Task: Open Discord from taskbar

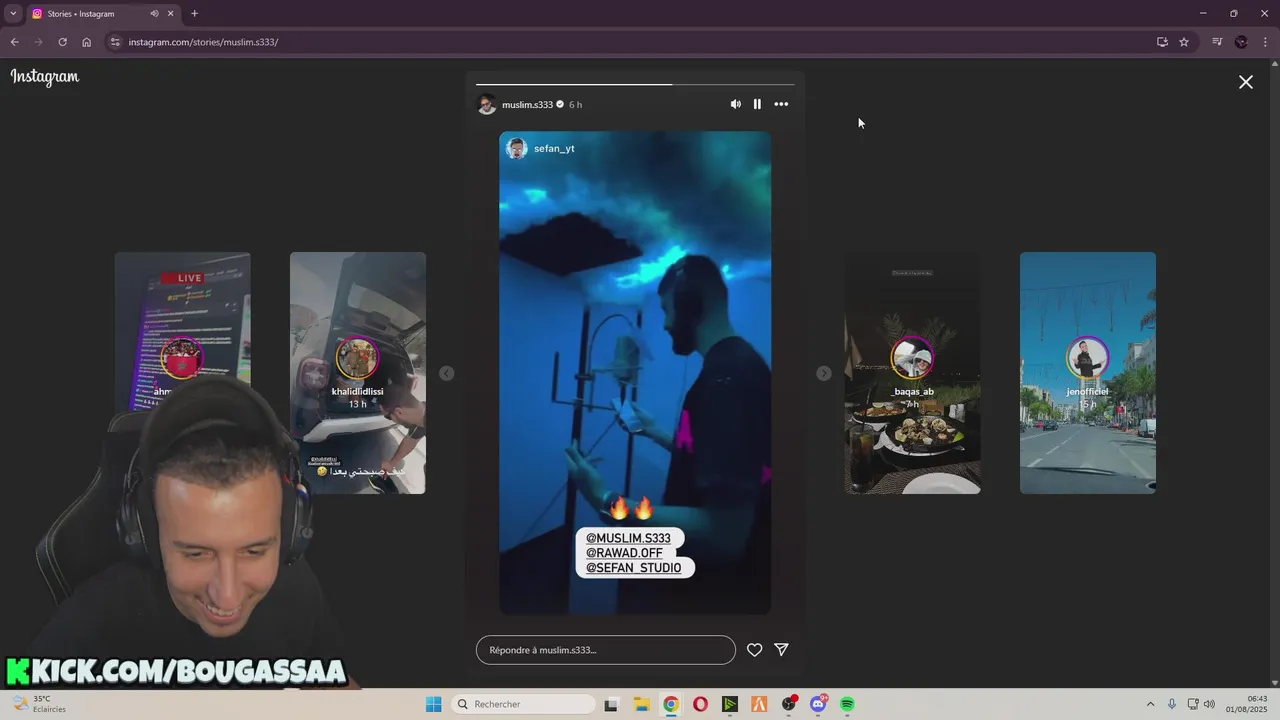Action: [x=818, y=704]
